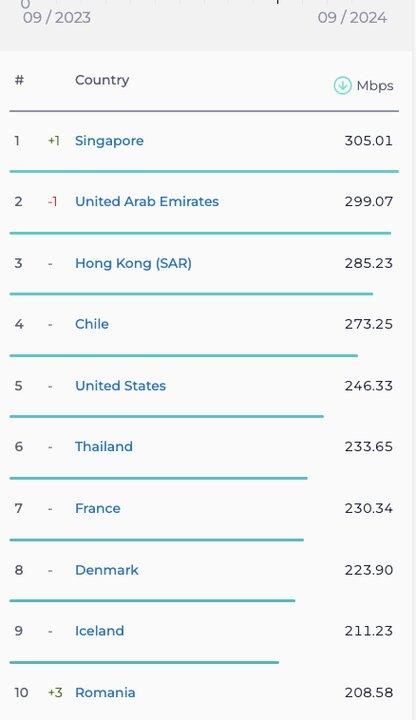Select the Chile country link
The width and height of the screenshot is (416, 720).
tap(92, 324)
